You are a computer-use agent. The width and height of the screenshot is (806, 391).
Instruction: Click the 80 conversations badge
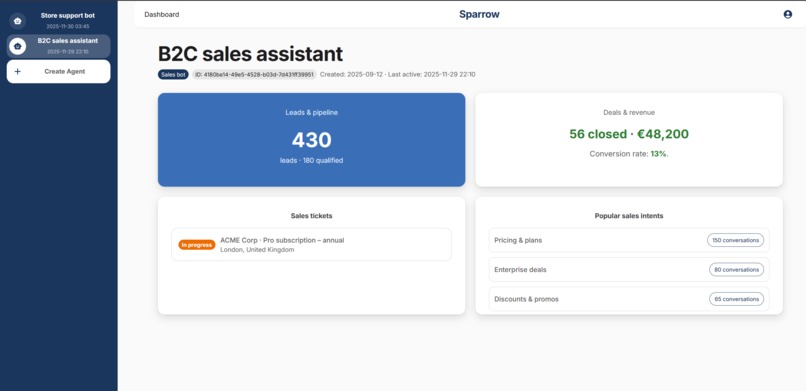pos(737,269)
